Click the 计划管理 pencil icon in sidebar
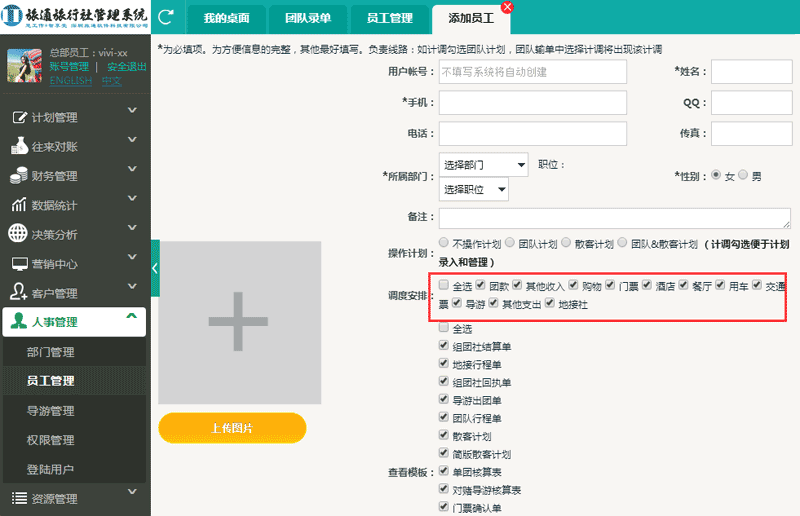The image size is (800, 516). coord(18,117)
